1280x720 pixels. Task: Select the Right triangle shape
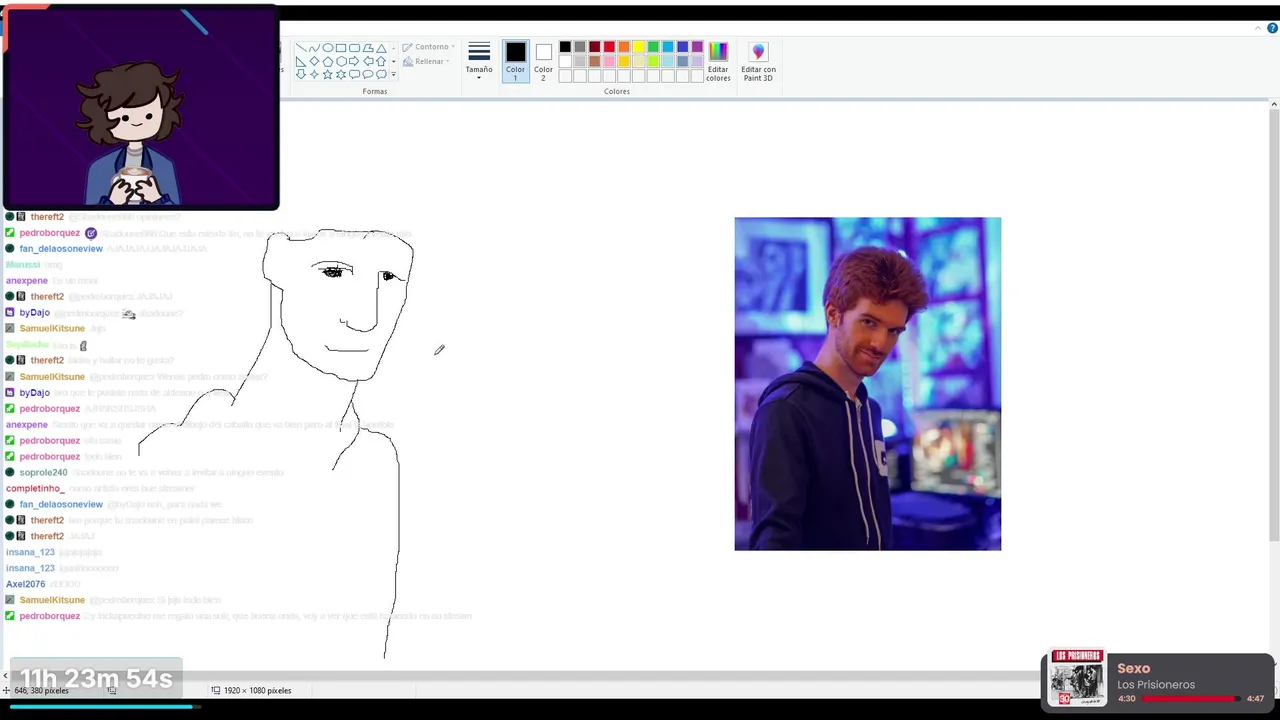[x=301, y=61]
